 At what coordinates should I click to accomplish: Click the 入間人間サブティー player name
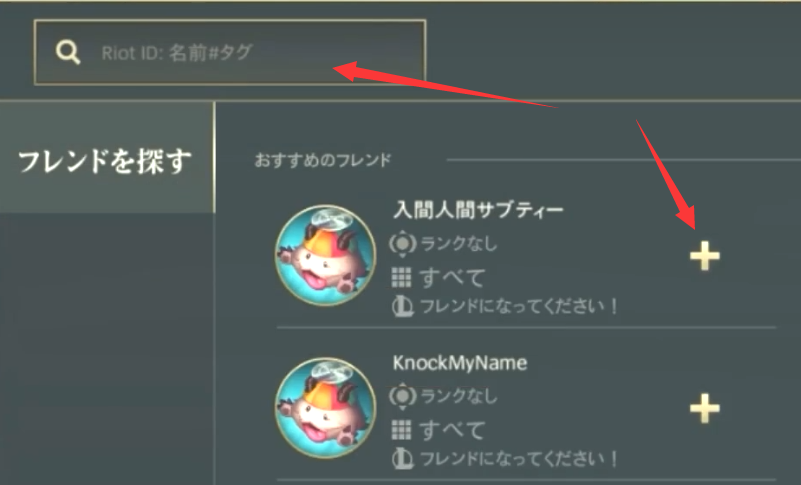(x=478, y=210)
